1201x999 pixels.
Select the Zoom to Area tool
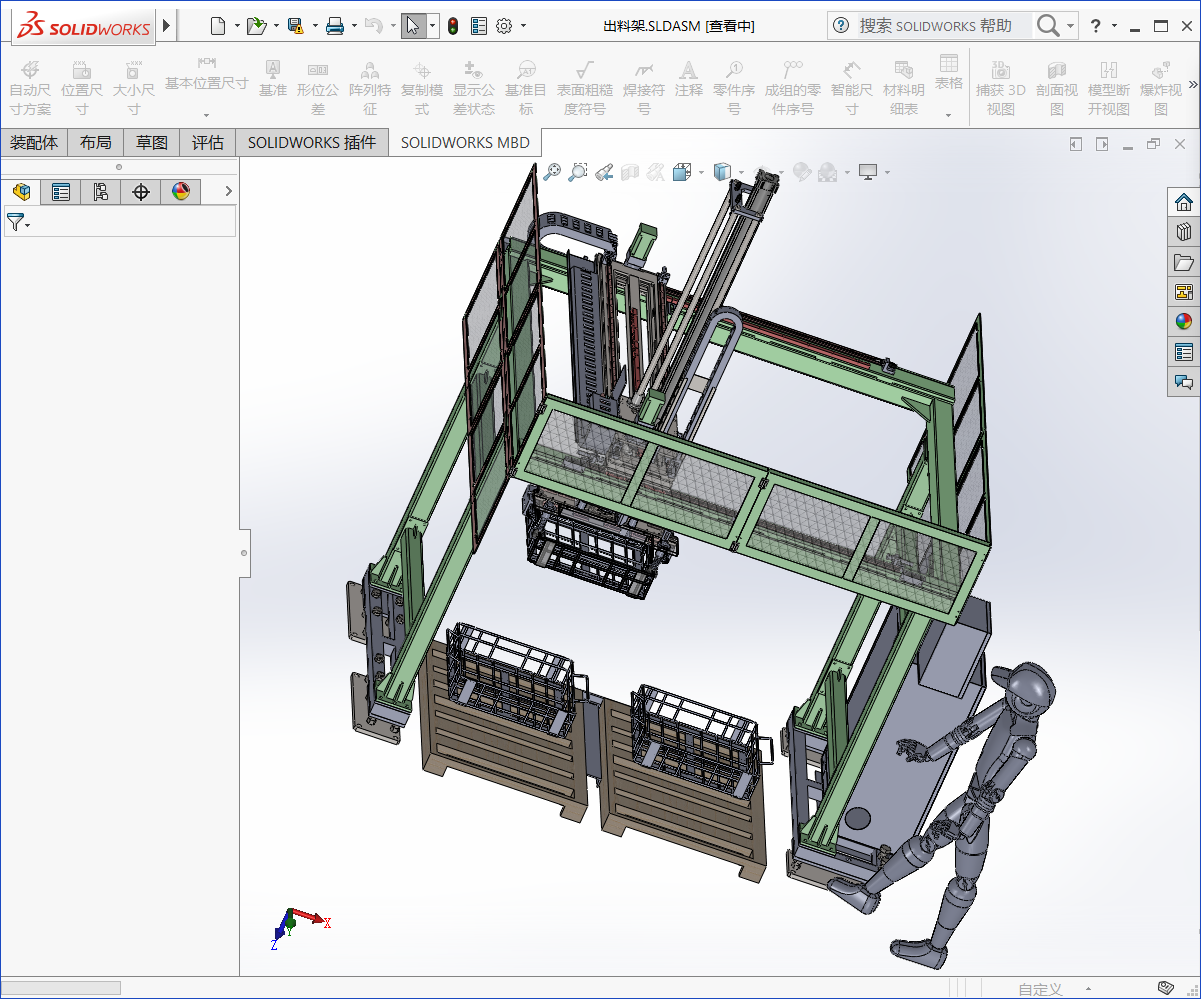577,171
